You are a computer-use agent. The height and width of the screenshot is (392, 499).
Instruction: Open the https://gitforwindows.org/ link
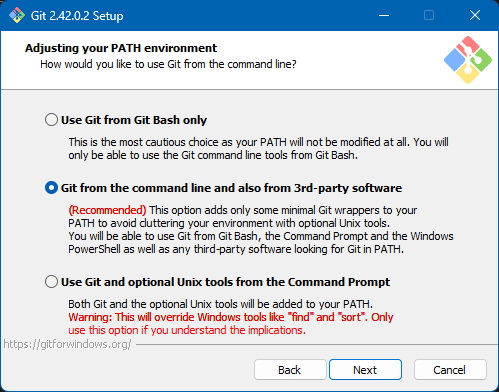pyautogui.click(x=67, y=344)
